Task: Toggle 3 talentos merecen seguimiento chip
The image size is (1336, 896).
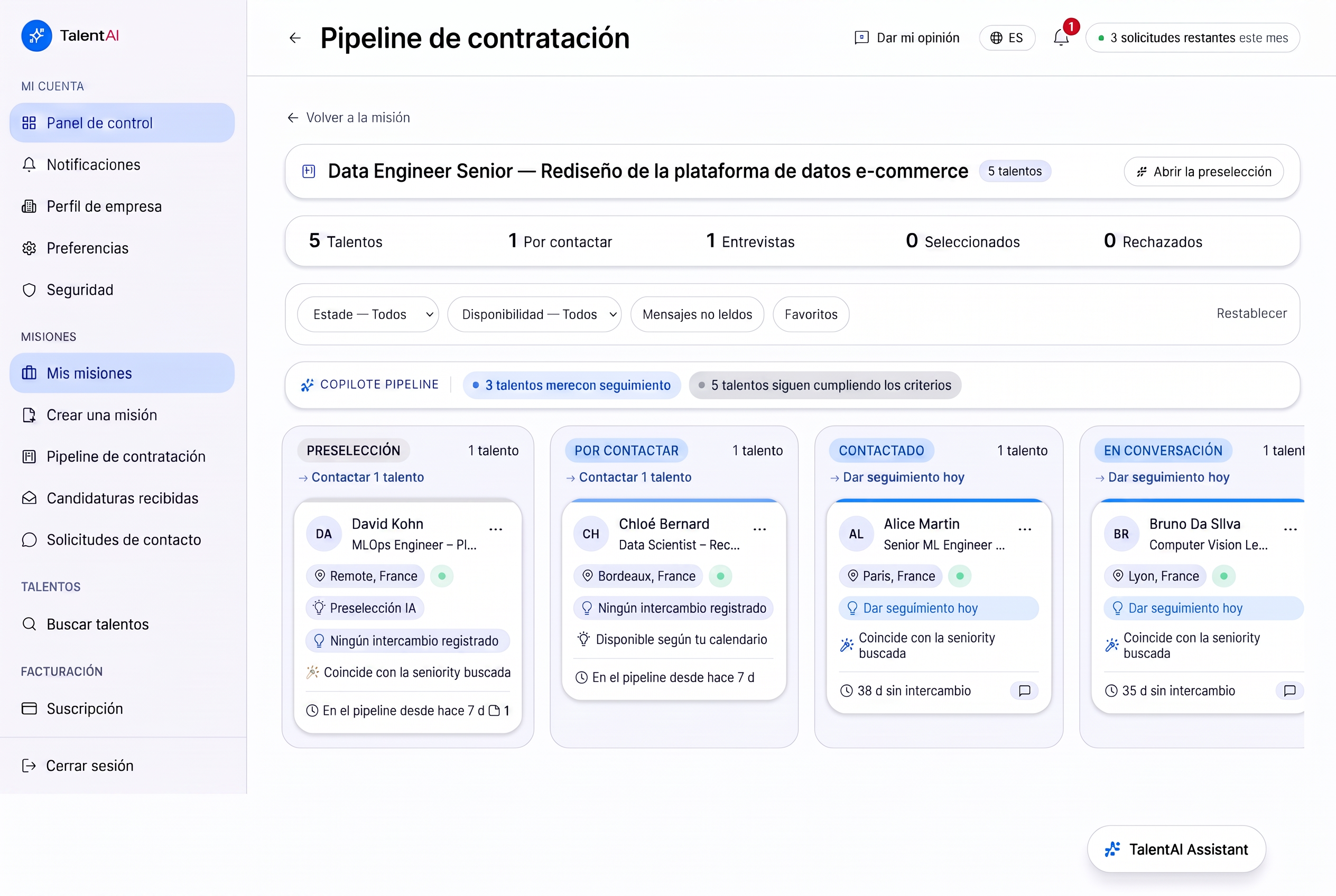Action: click(x=571, y=385)
